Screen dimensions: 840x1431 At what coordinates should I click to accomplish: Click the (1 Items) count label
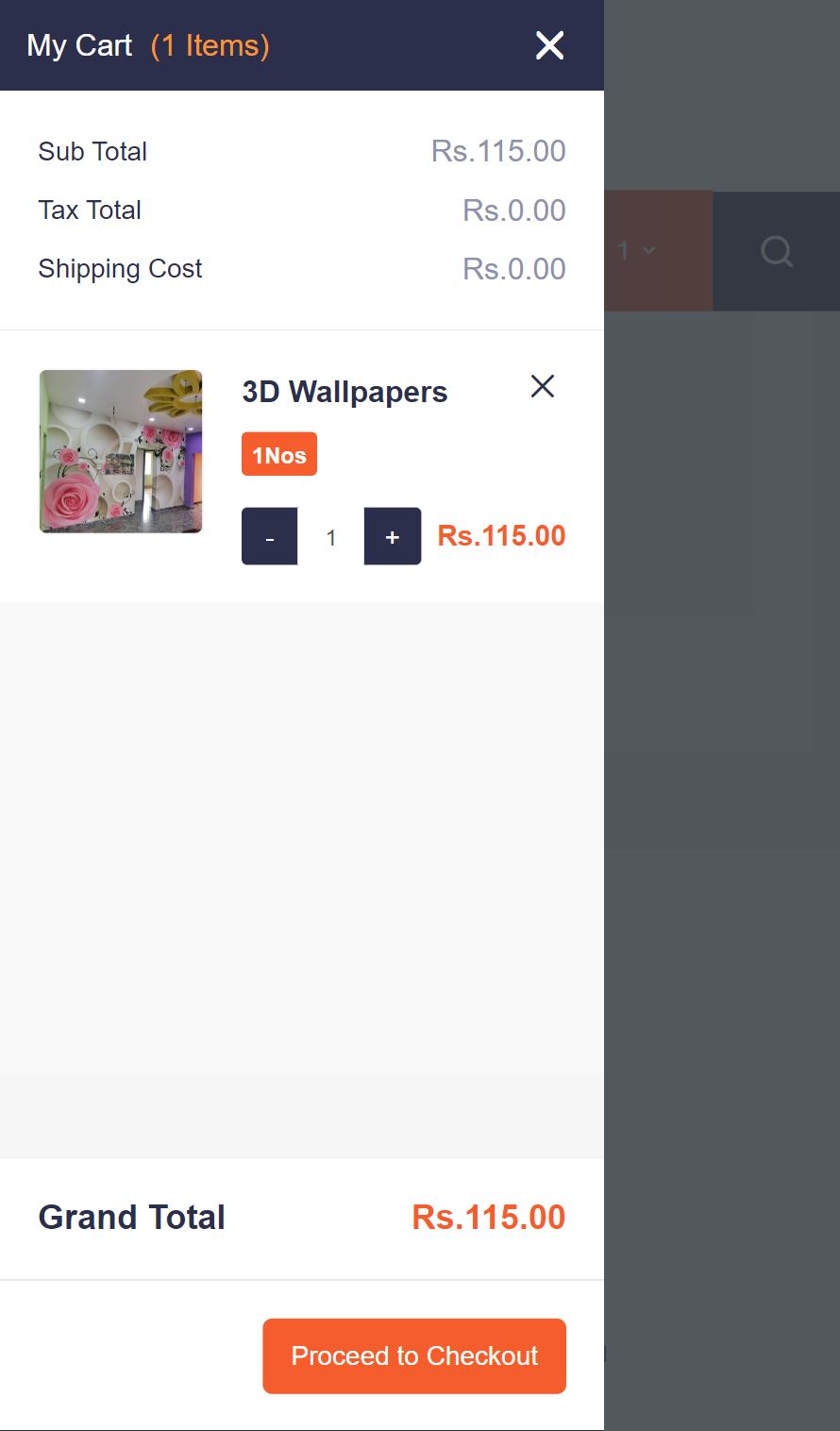coord(210,45)
